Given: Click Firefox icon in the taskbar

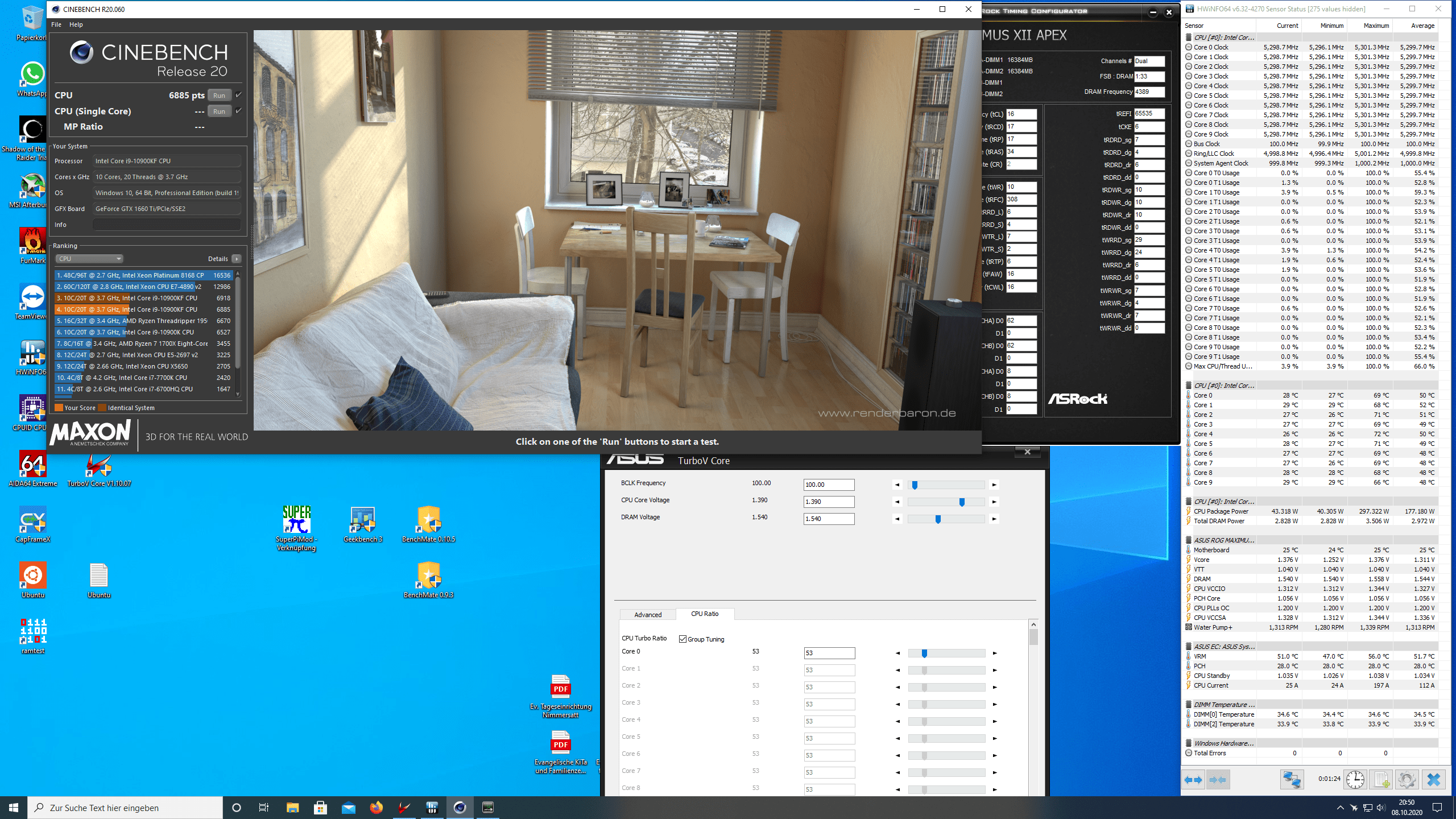Looking at the screenshot, I should 376,808.
